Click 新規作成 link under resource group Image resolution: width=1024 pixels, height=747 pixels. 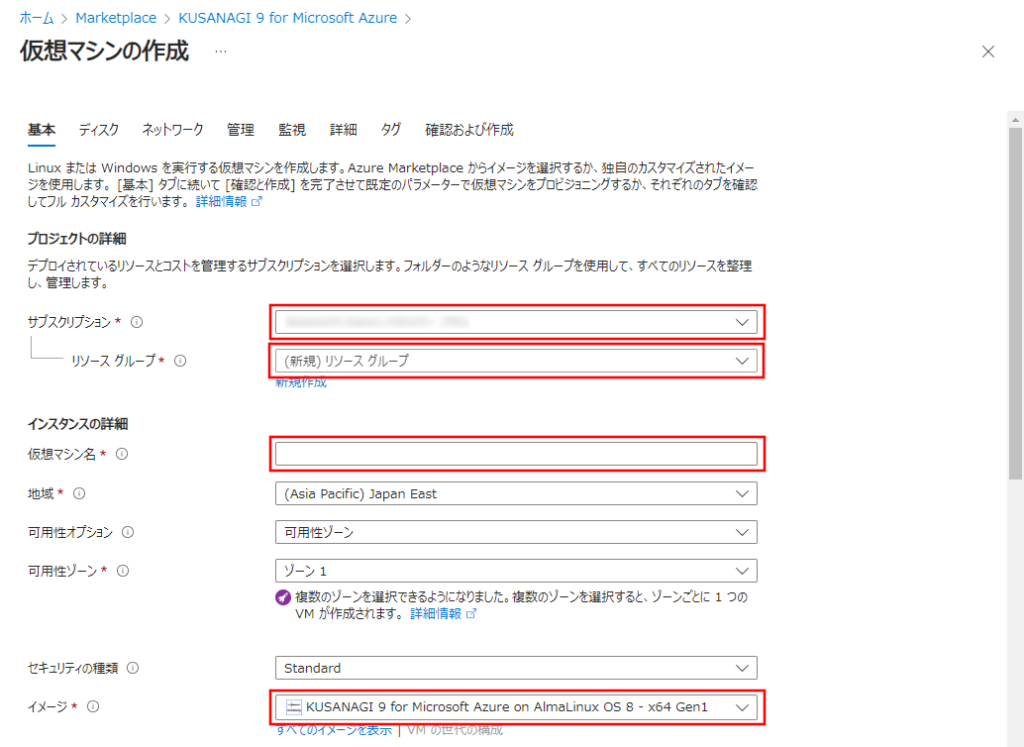[x=301, y=383]
